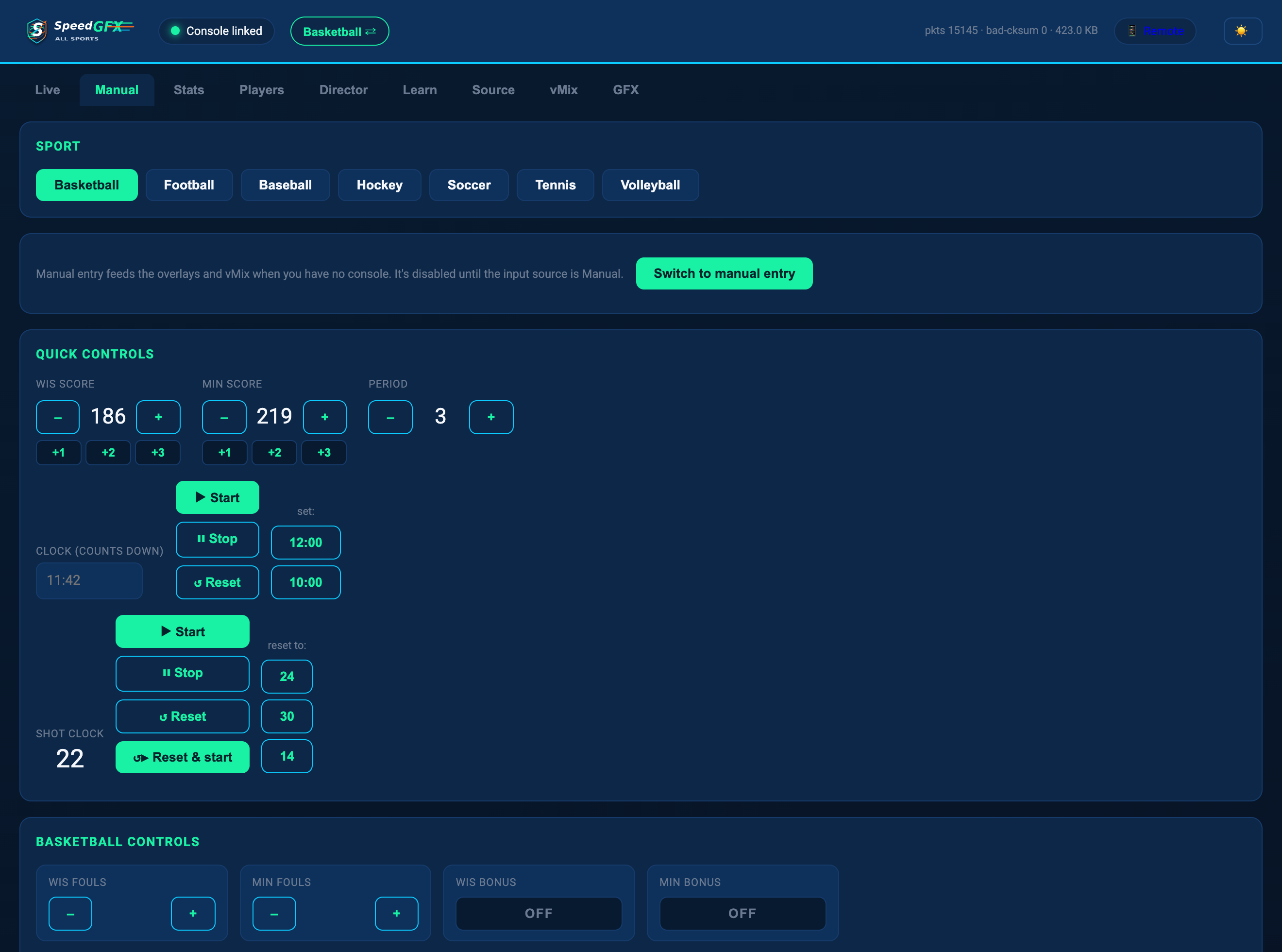Viewport: 1282px width, 952px height.
Task: Click the clock input field showing 11:42
Action: click(89, 580)
